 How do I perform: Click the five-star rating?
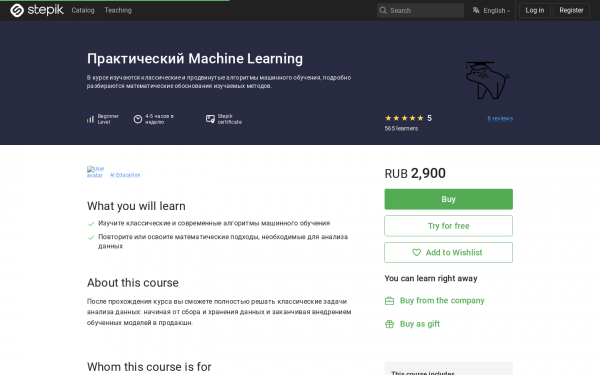(x=404, y=118)
